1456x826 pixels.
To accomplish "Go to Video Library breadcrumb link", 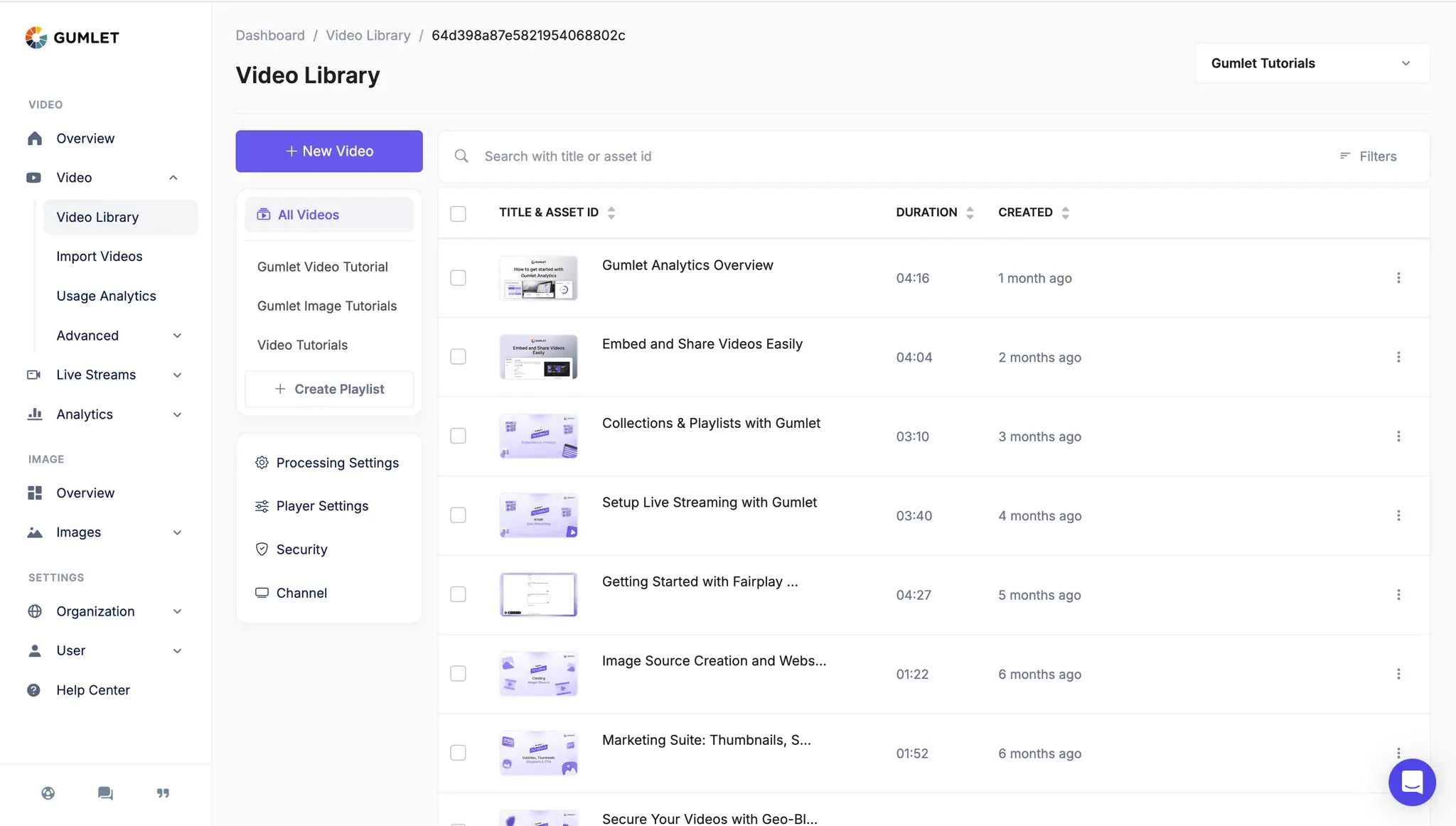I will (368, 36).
